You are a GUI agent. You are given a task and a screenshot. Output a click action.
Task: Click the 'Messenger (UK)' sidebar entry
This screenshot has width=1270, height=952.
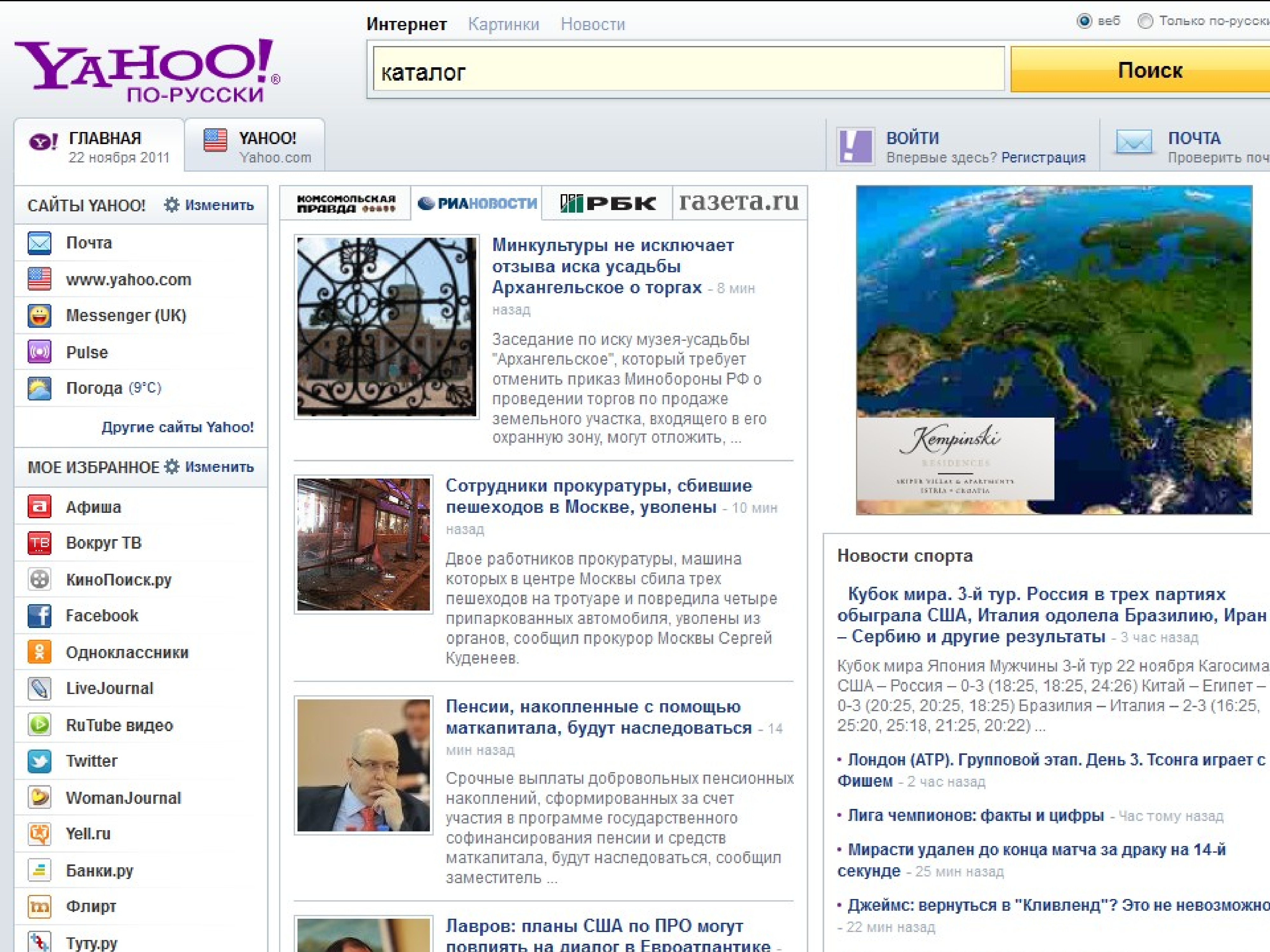pyautogui.click(x=141, y=316)
